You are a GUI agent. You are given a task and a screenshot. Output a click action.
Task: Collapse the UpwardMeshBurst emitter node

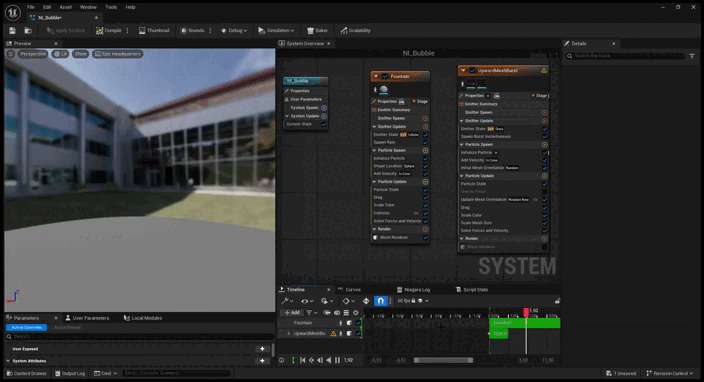(463, 70)
